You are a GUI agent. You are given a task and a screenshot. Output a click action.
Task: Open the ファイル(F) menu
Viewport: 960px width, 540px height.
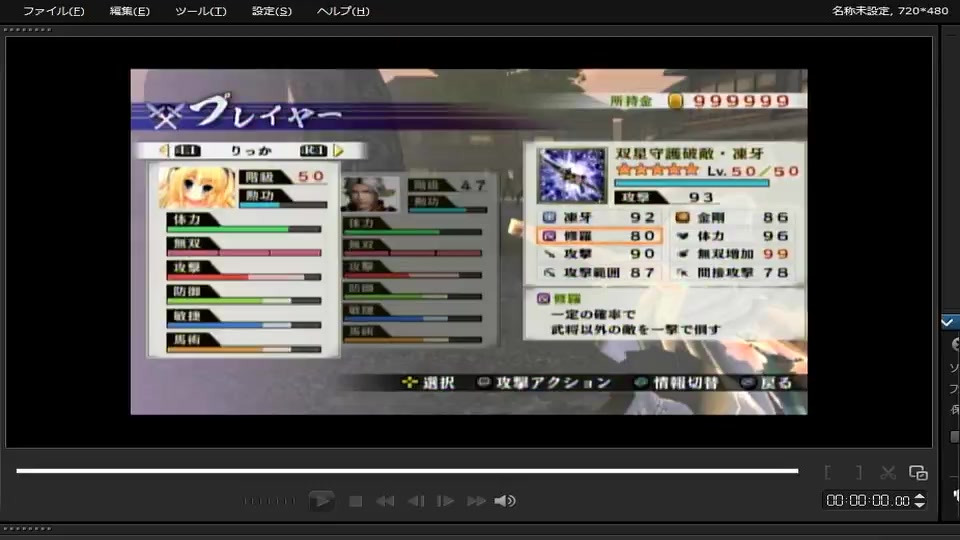point(53,11)
